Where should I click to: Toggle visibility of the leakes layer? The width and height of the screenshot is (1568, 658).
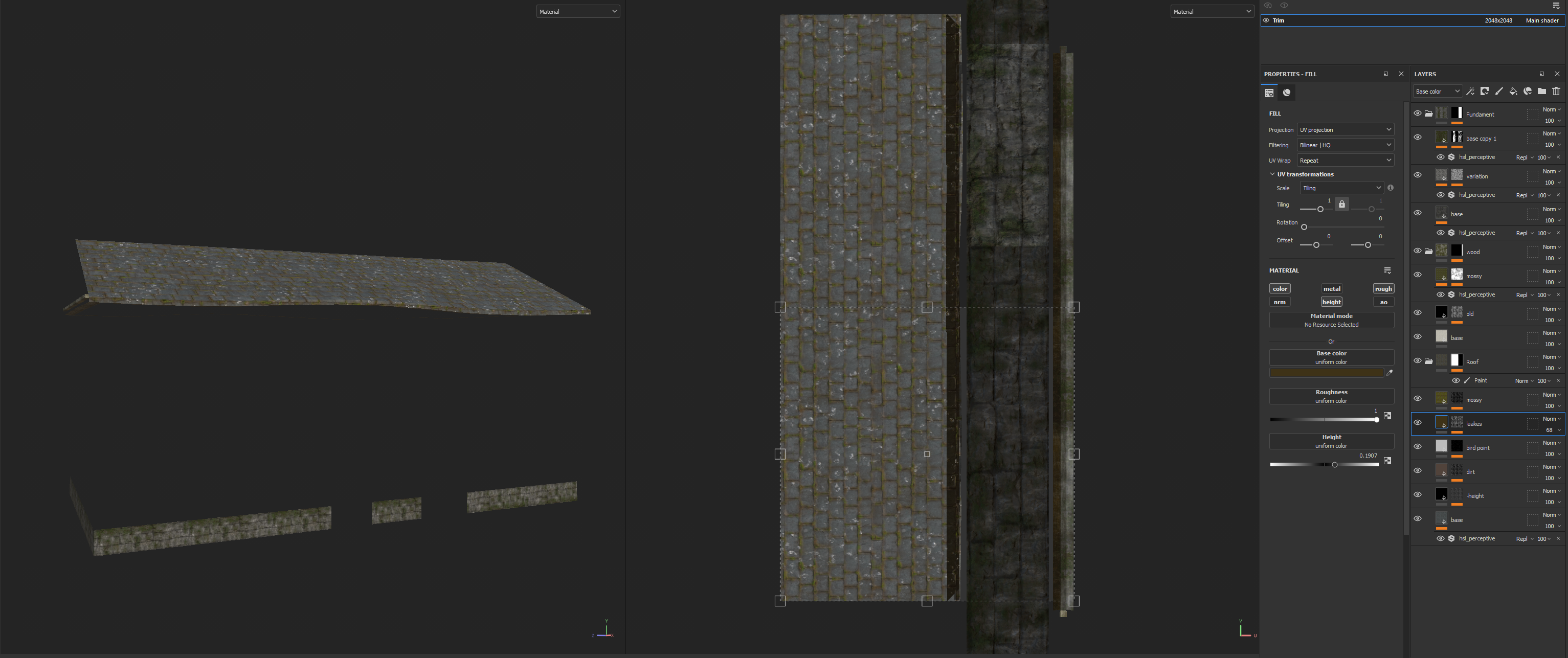point(1418,423)
